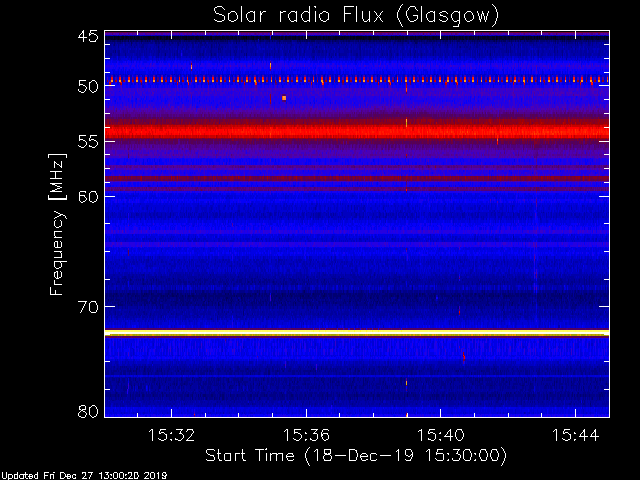Click the 'Start Time (18-Dec-19 15:30:00)' label
The height and width of the screenshot is (480, 640).
pos(356,456)
